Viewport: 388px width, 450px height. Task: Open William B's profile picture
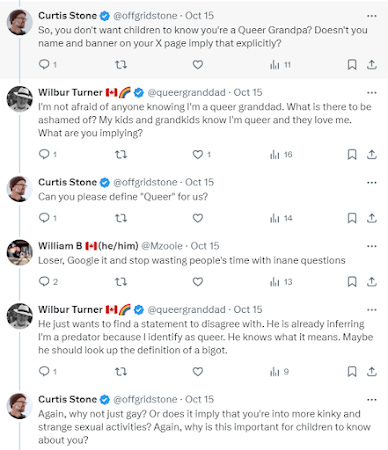pyautogui.click(x=20, y=252)
